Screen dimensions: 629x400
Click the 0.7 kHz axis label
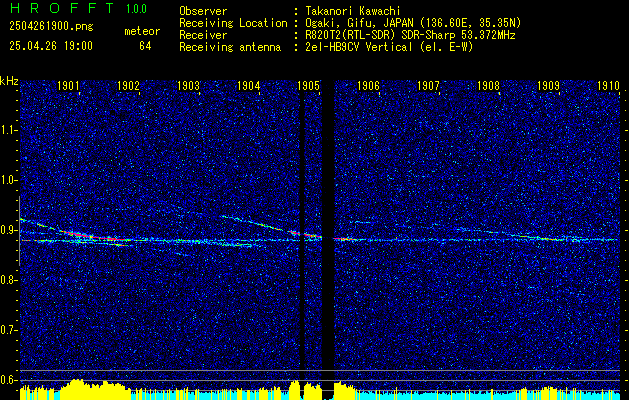pos(9,330)
